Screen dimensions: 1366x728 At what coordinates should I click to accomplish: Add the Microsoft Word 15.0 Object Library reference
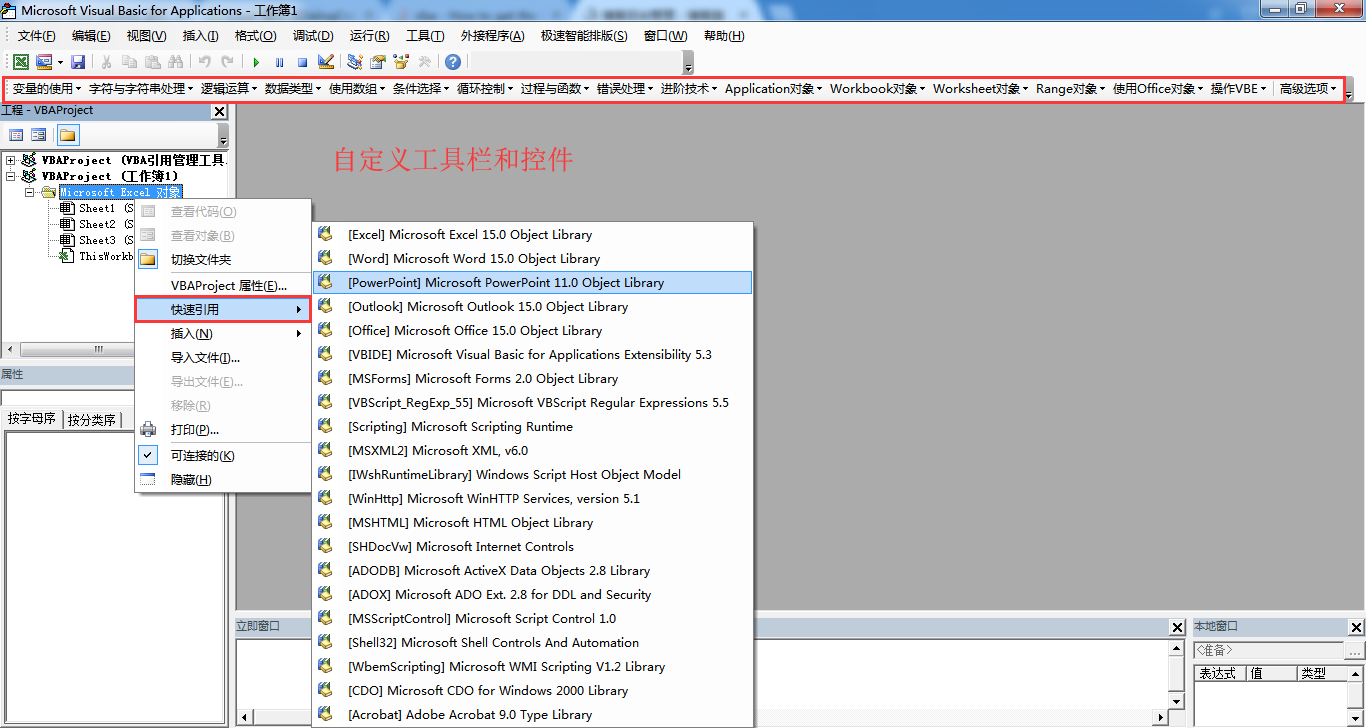point(533,259)
